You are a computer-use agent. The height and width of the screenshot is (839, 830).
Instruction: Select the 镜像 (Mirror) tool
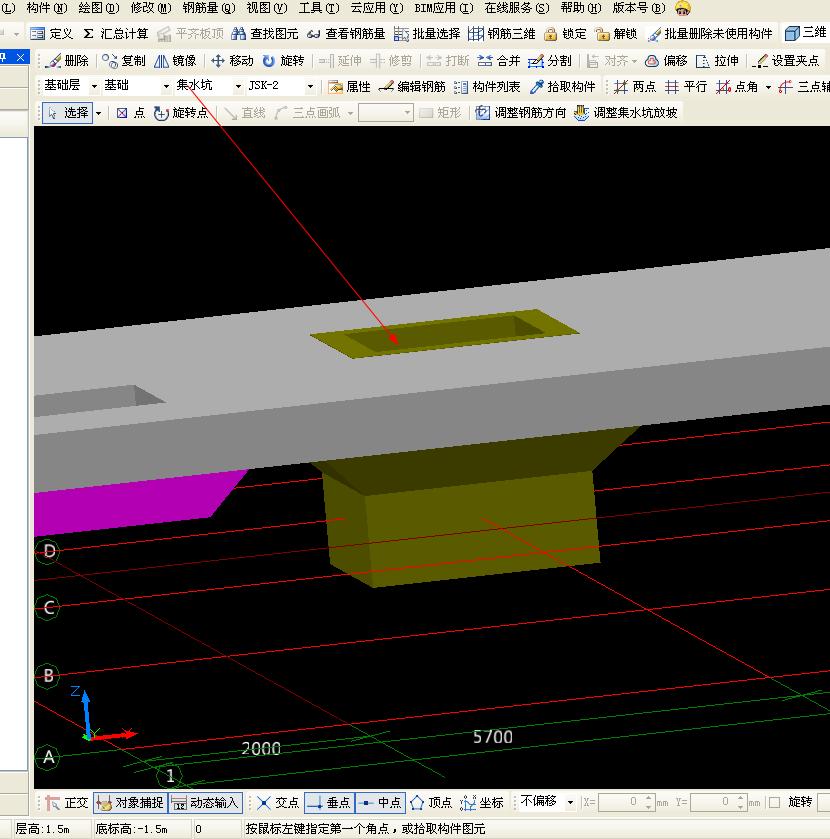pos(175,61)
